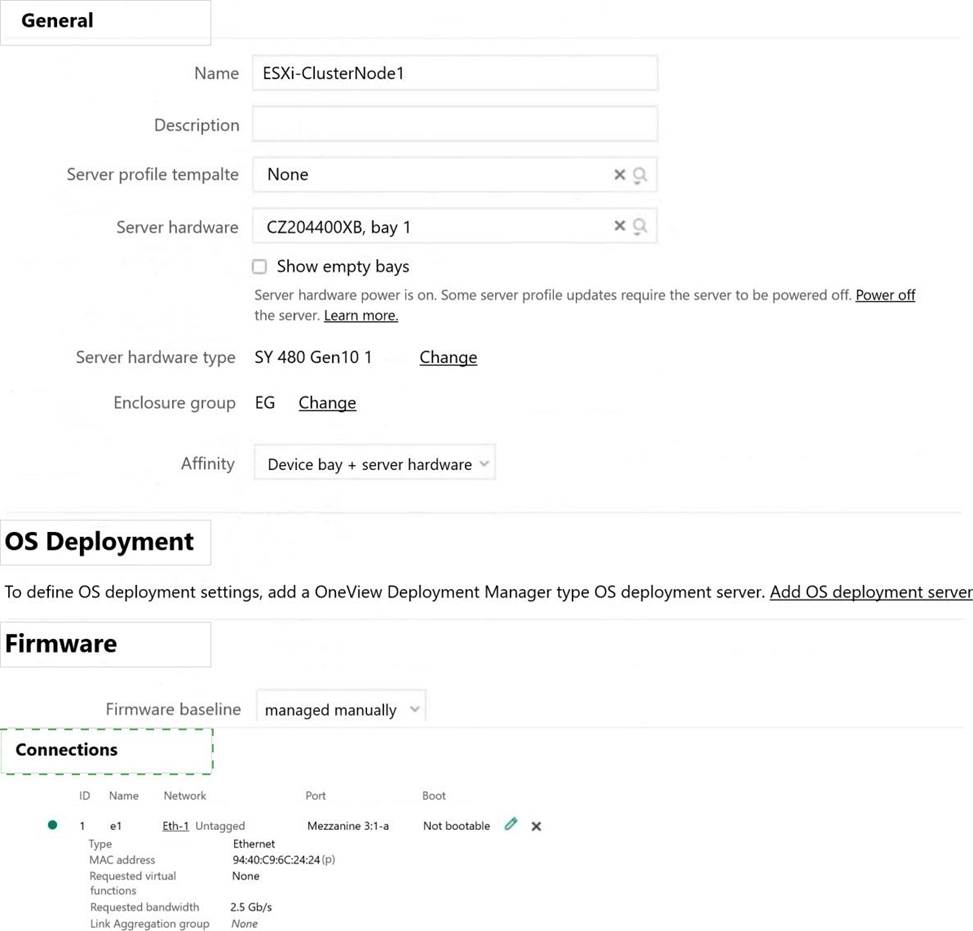Jump to the General section tab
Image resolution: width=973 pixels, height=931 pixels.
105,22
